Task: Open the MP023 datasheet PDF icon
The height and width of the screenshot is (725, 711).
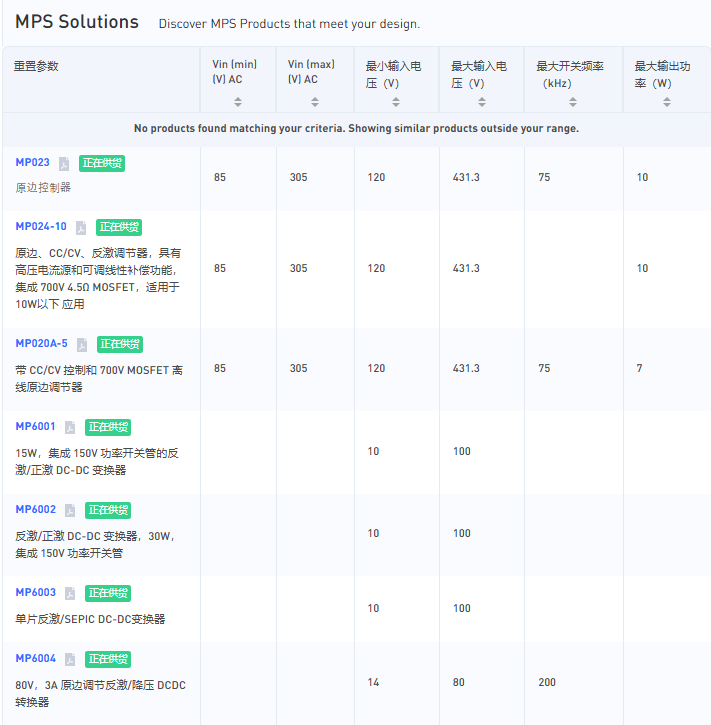Action: coord(64,164)
